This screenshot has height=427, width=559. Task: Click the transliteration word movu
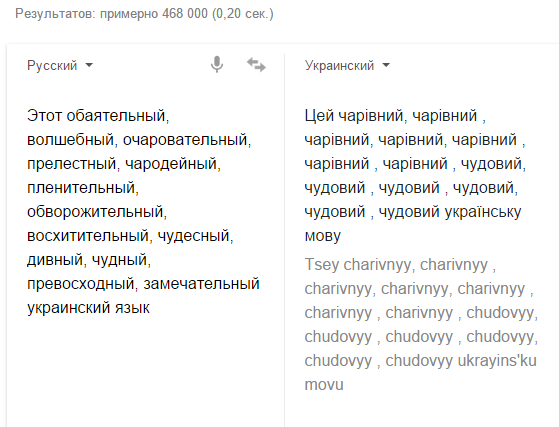click(x=324, y=385)
